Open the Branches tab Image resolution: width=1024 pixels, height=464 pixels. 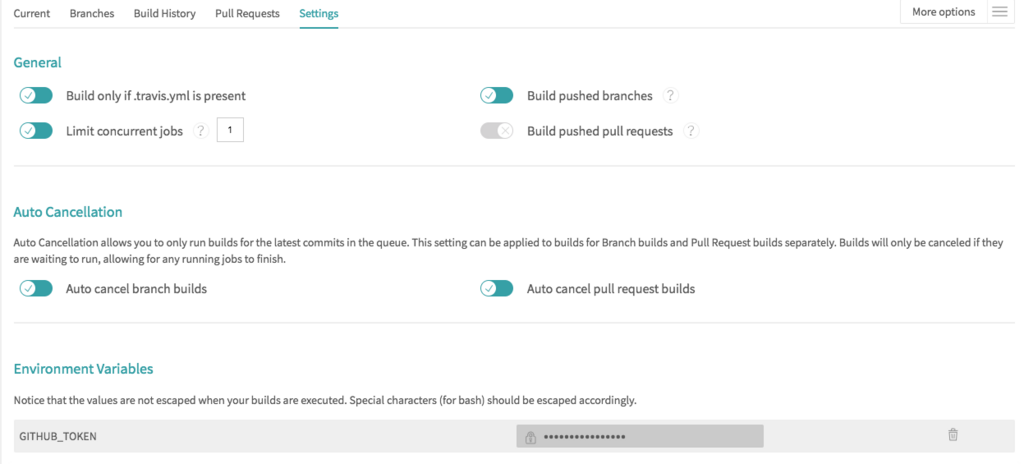pos(92,14)
